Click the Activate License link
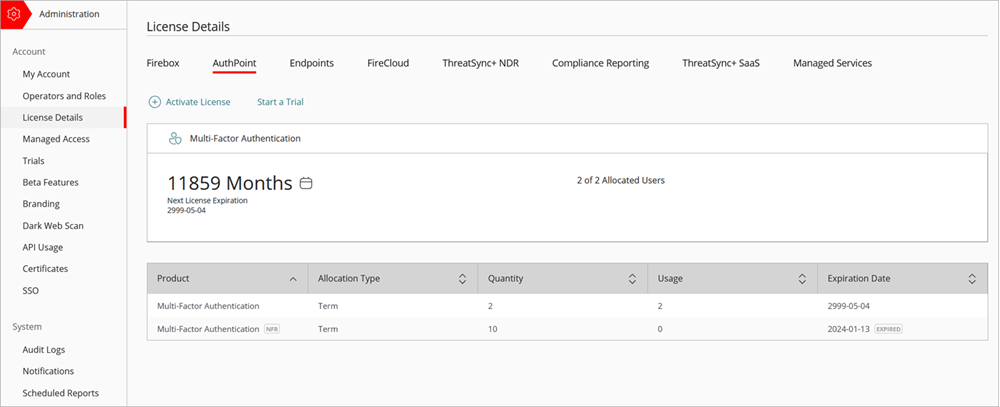 198,102
